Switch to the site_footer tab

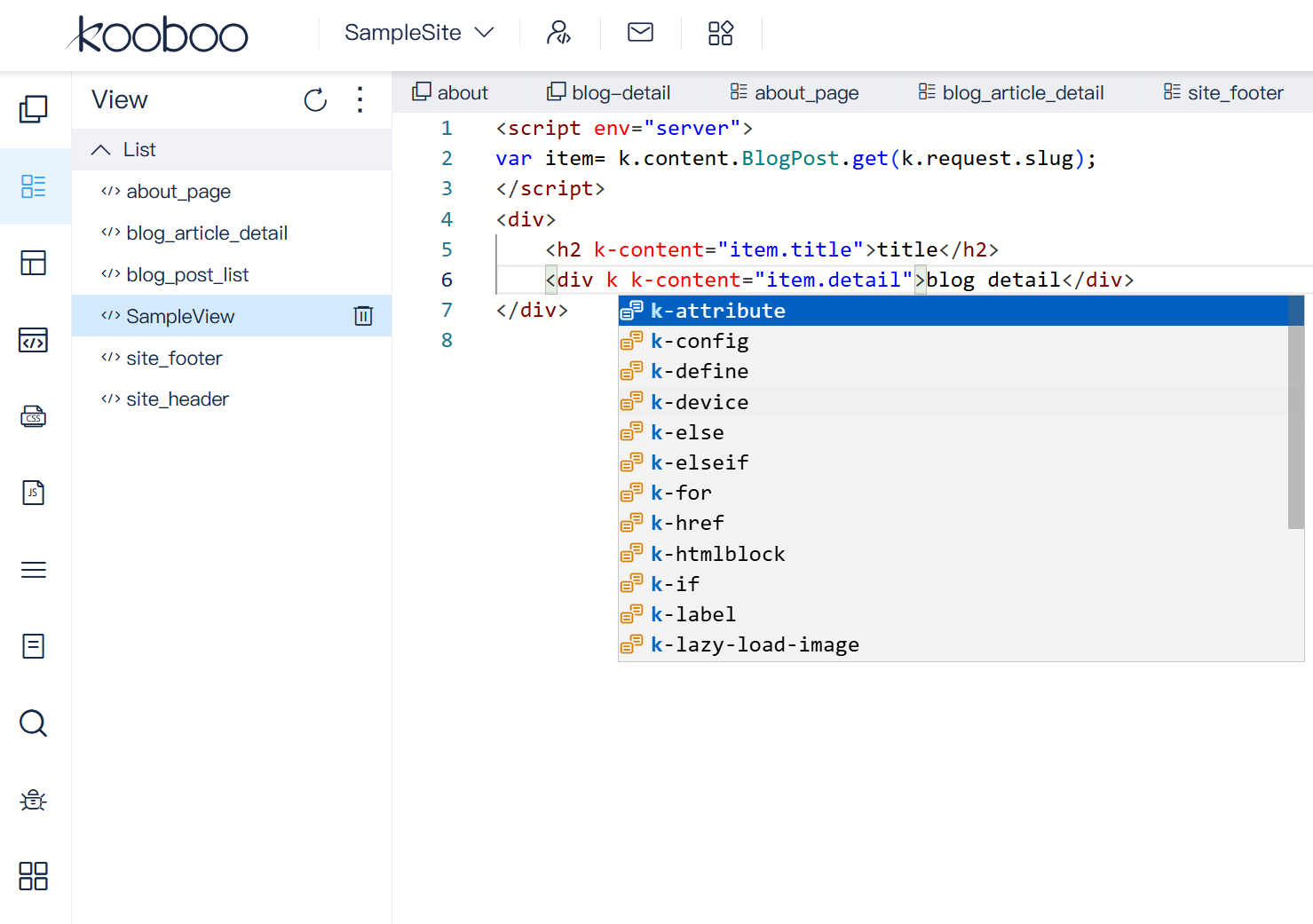click(x=1223, y=92)
